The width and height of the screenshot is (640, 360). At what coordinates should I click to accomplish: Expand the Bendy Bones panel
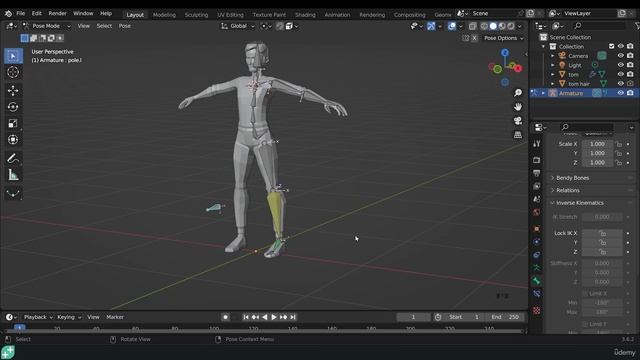point(572,178)
